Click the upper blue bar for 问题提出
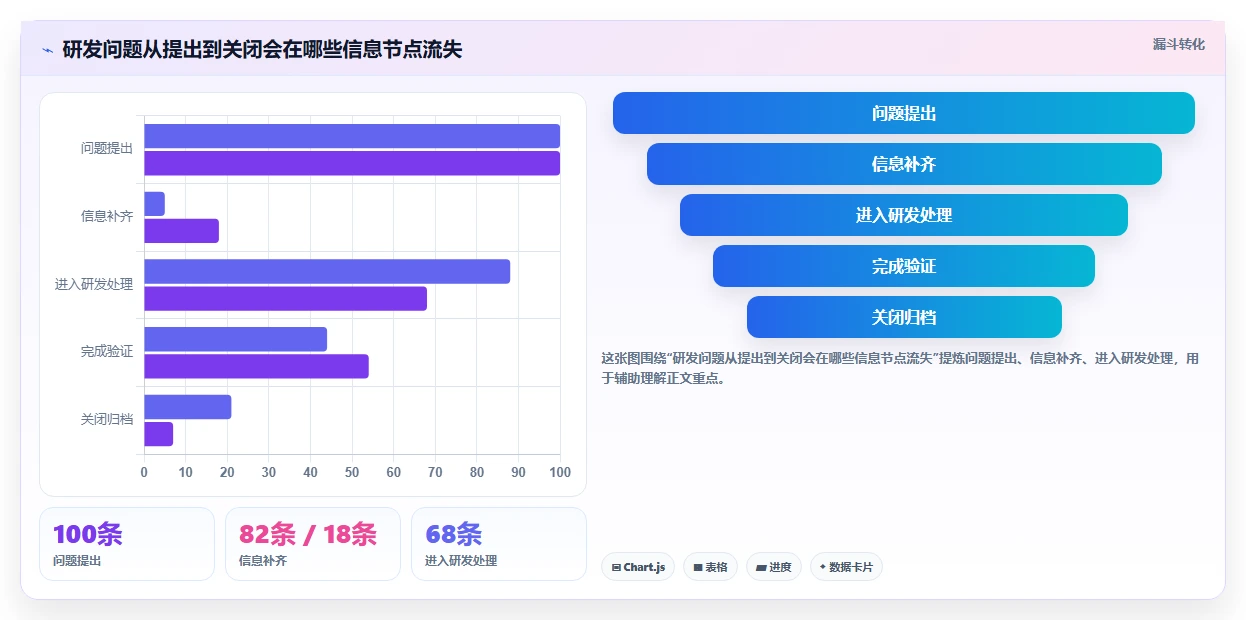1246x620 pixels. (x=352, y=136)
